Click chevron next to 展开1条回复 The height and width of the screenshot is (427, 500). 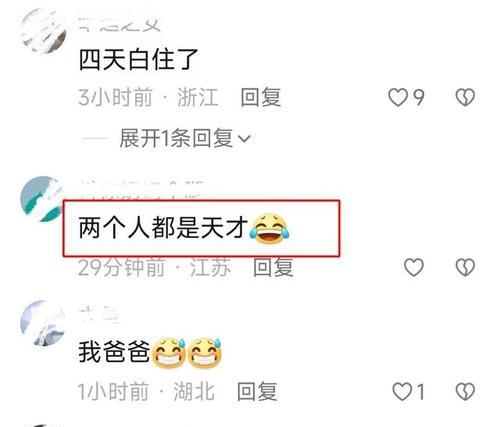tap(245, 139)
